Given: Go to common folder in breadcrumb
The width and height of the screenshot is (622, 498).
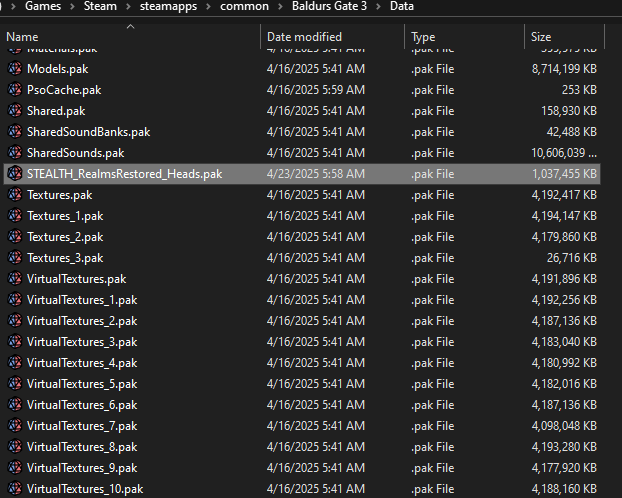Looking at the screenshot, I should 244,6.
